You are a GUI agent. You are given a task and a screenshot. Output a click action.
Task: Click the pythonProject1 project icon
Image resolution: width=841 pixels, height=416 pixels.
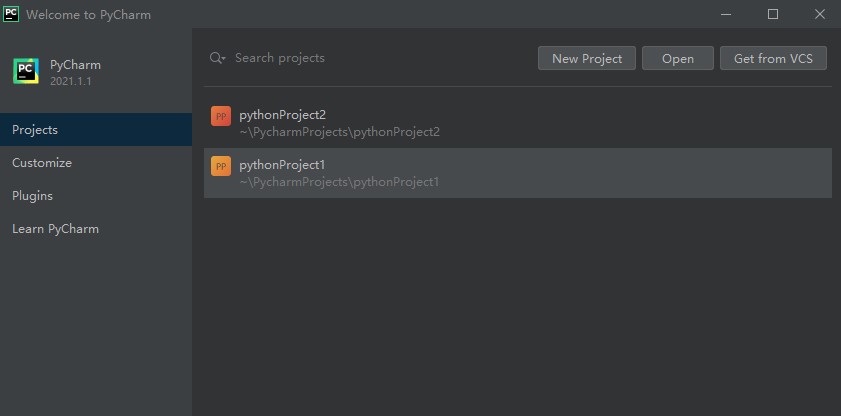221,166
